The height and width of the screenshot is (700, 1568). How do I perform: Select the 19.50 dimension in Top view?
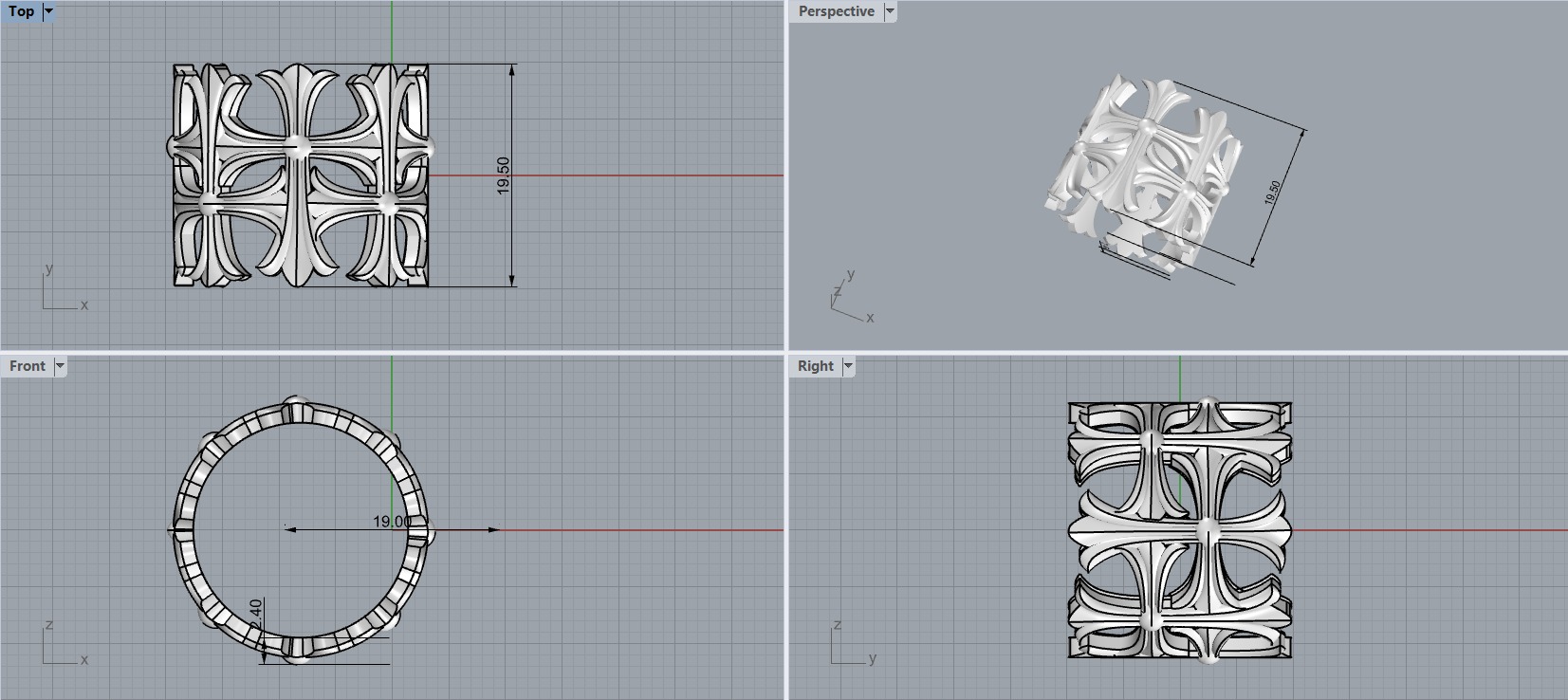tap(503, 176)
